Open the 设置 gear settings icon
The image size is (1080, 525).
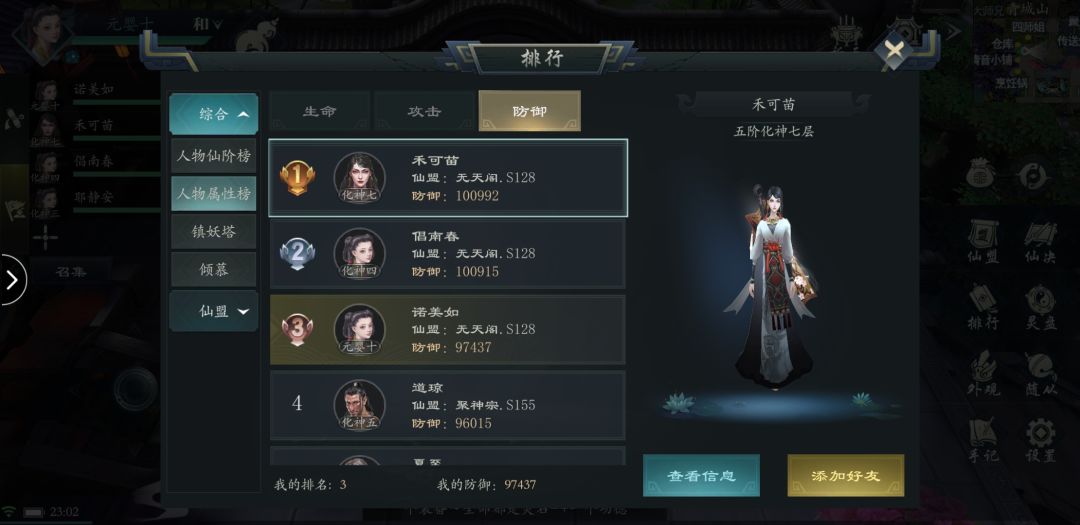(1041, 440)
